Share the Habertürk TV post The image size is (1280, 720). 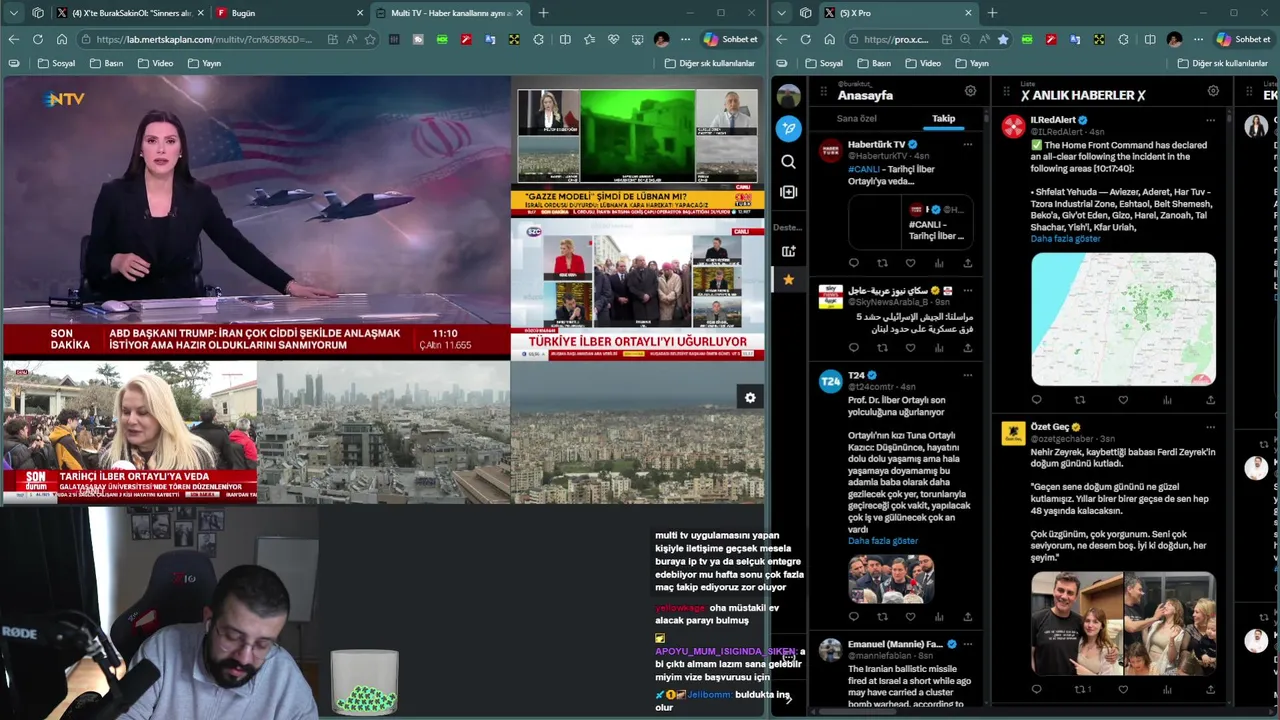pos(967,263)
